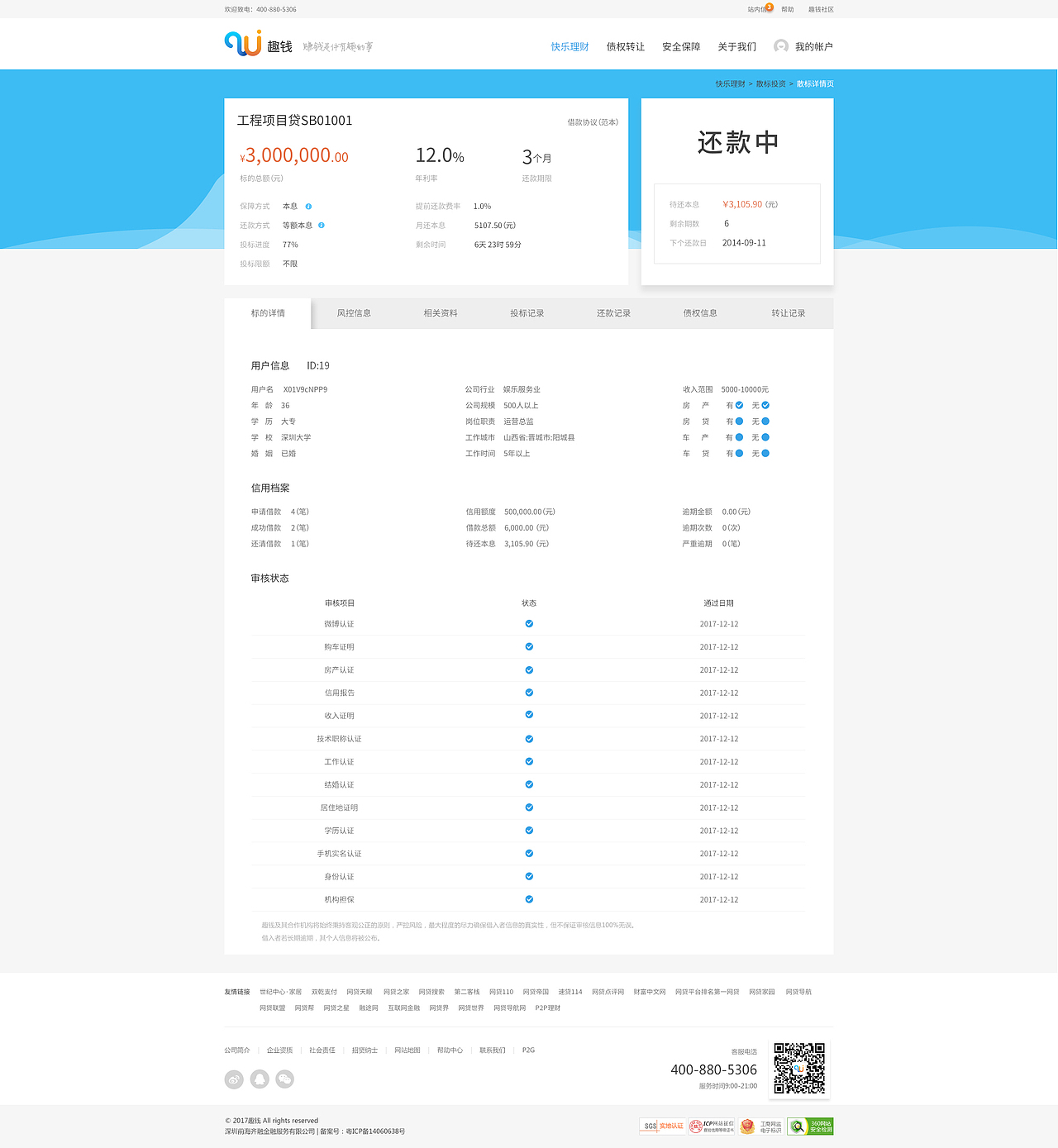
Task: Open the Weibo share icon in the footer
Action: 233,1079
